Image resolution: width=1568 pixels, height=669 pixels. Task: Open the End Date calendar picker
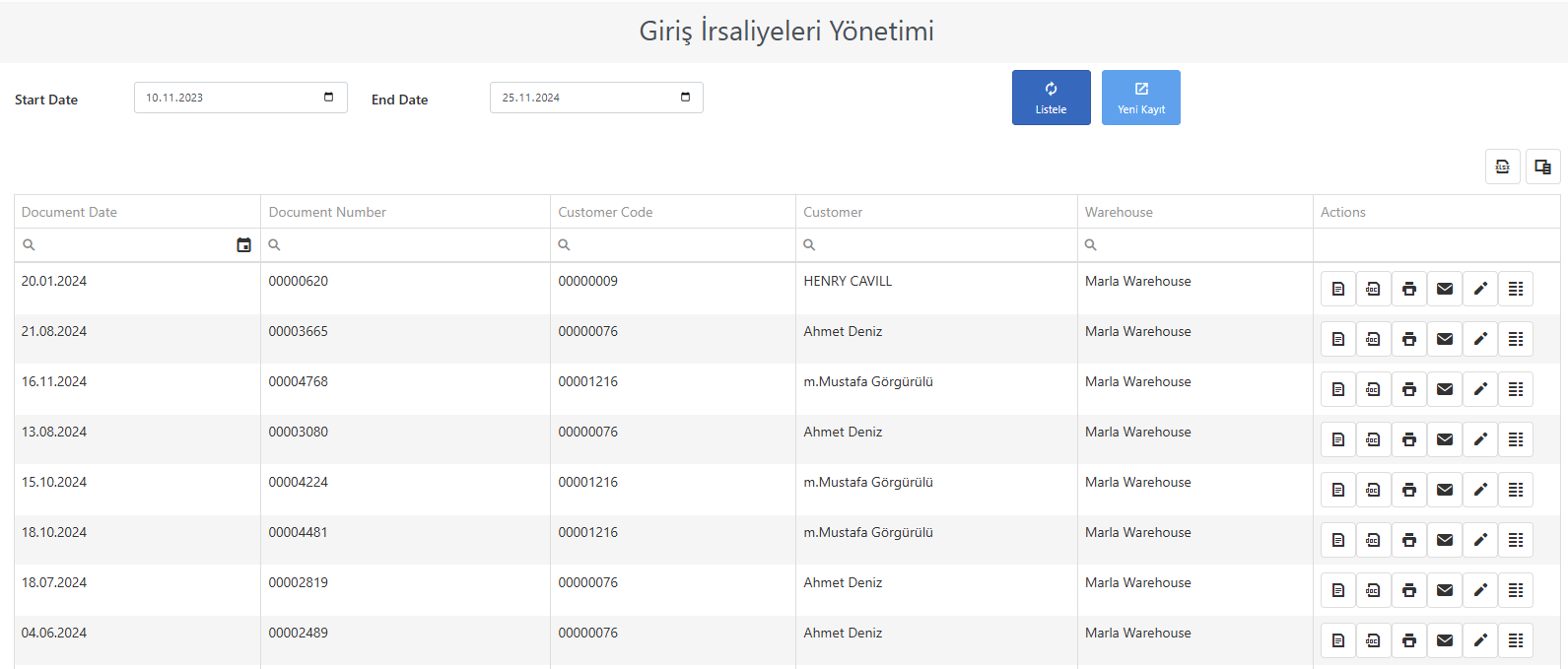(686, 98)
